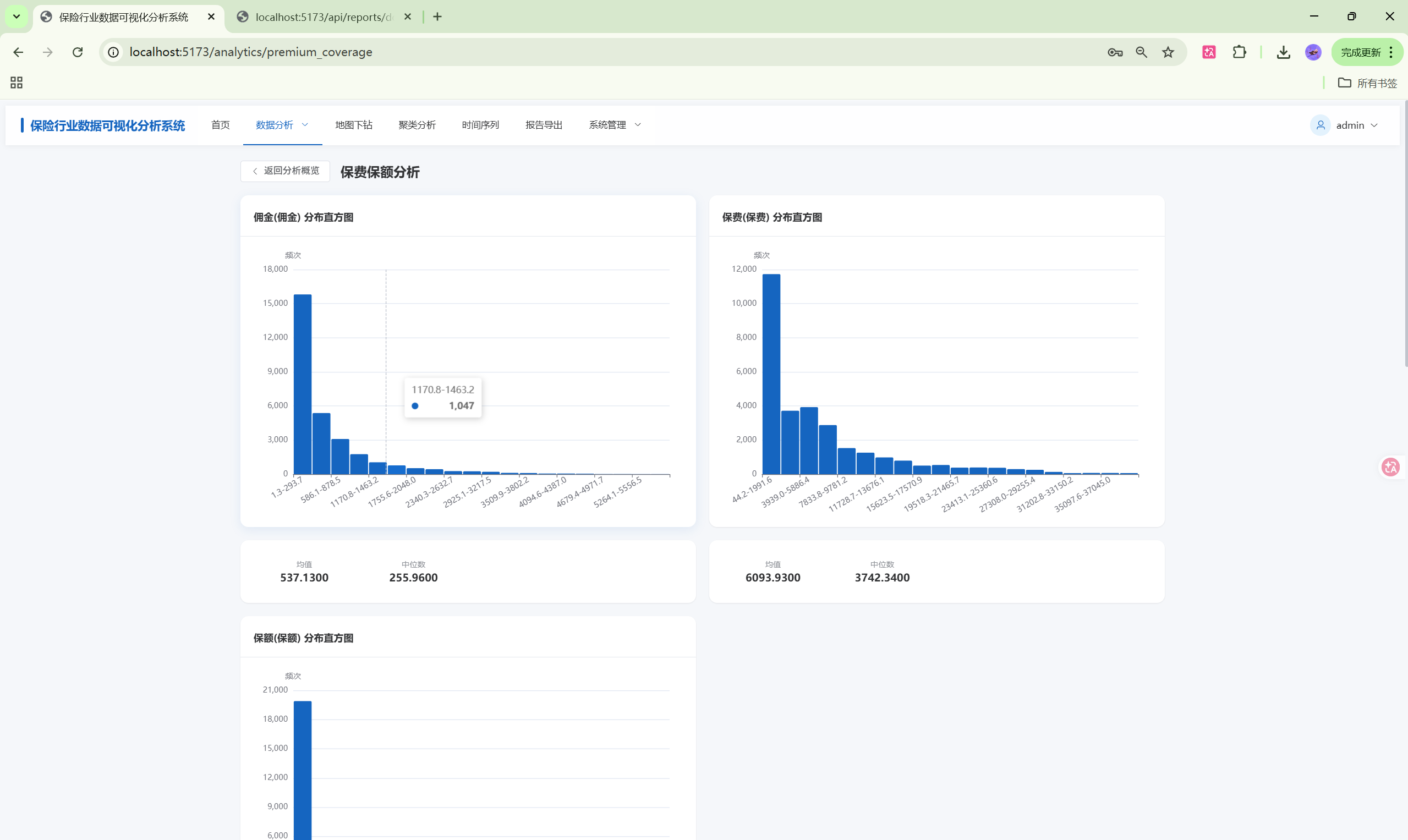1408x840 pixels.
Task: Click the translate extension icon in toolbar
Action: [1209, 52]
